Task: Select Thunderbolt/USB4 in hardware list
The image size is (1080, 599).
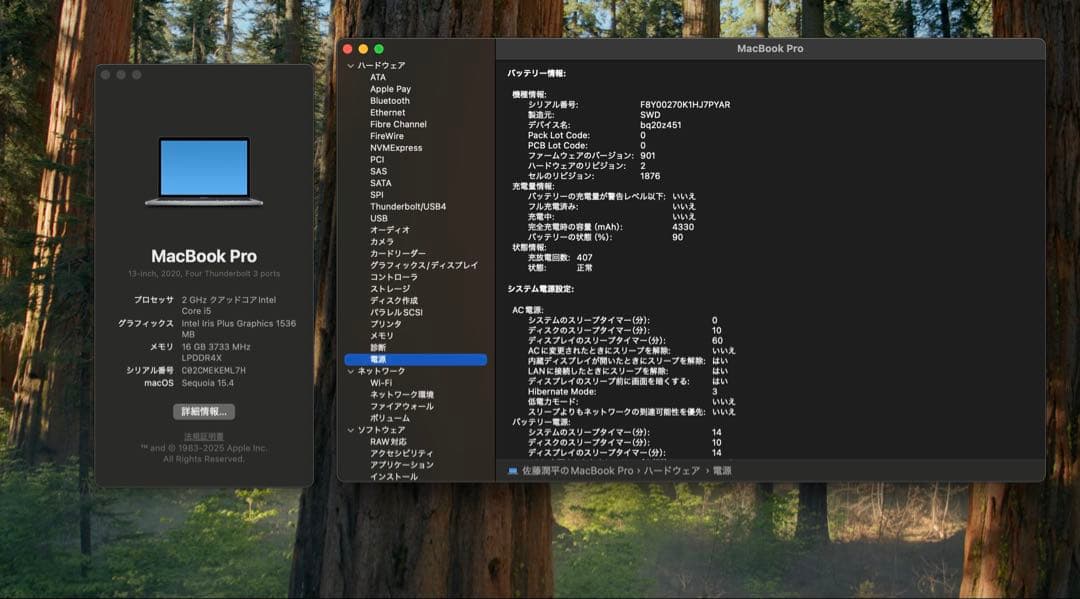Action: (408, 207)
